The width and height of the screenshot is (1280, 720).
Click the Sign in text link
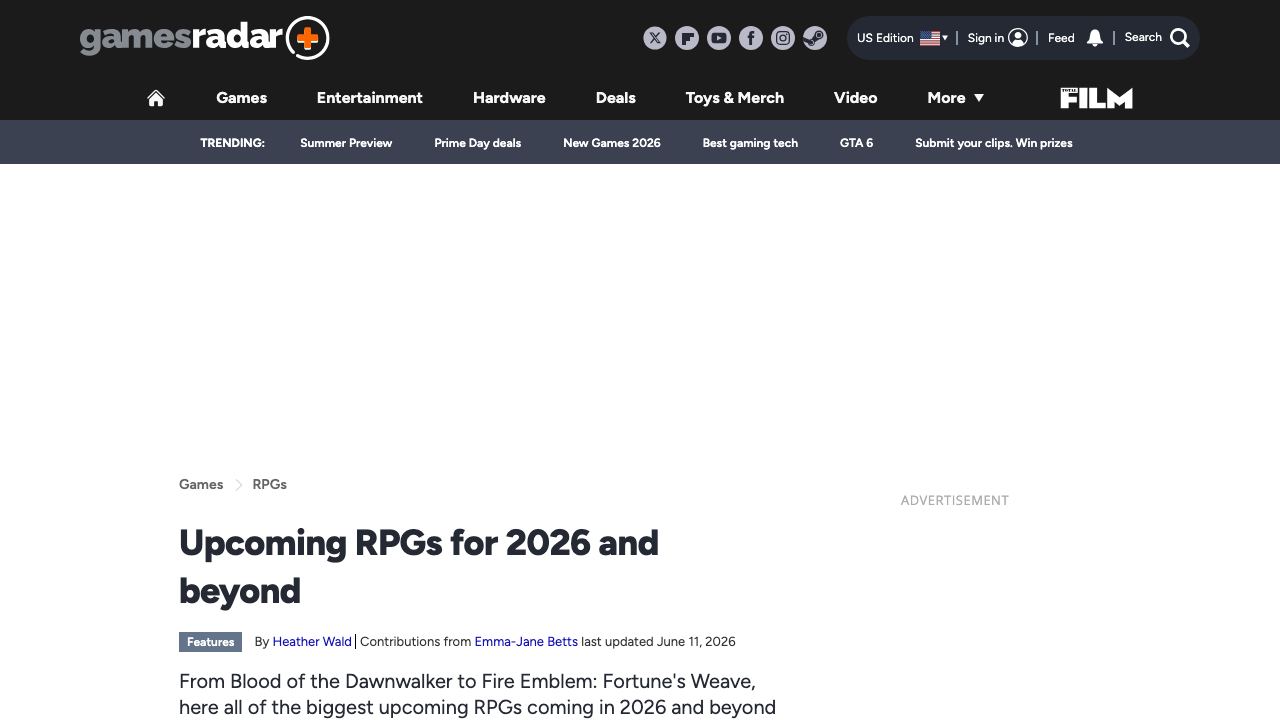(x=985, y=38)
